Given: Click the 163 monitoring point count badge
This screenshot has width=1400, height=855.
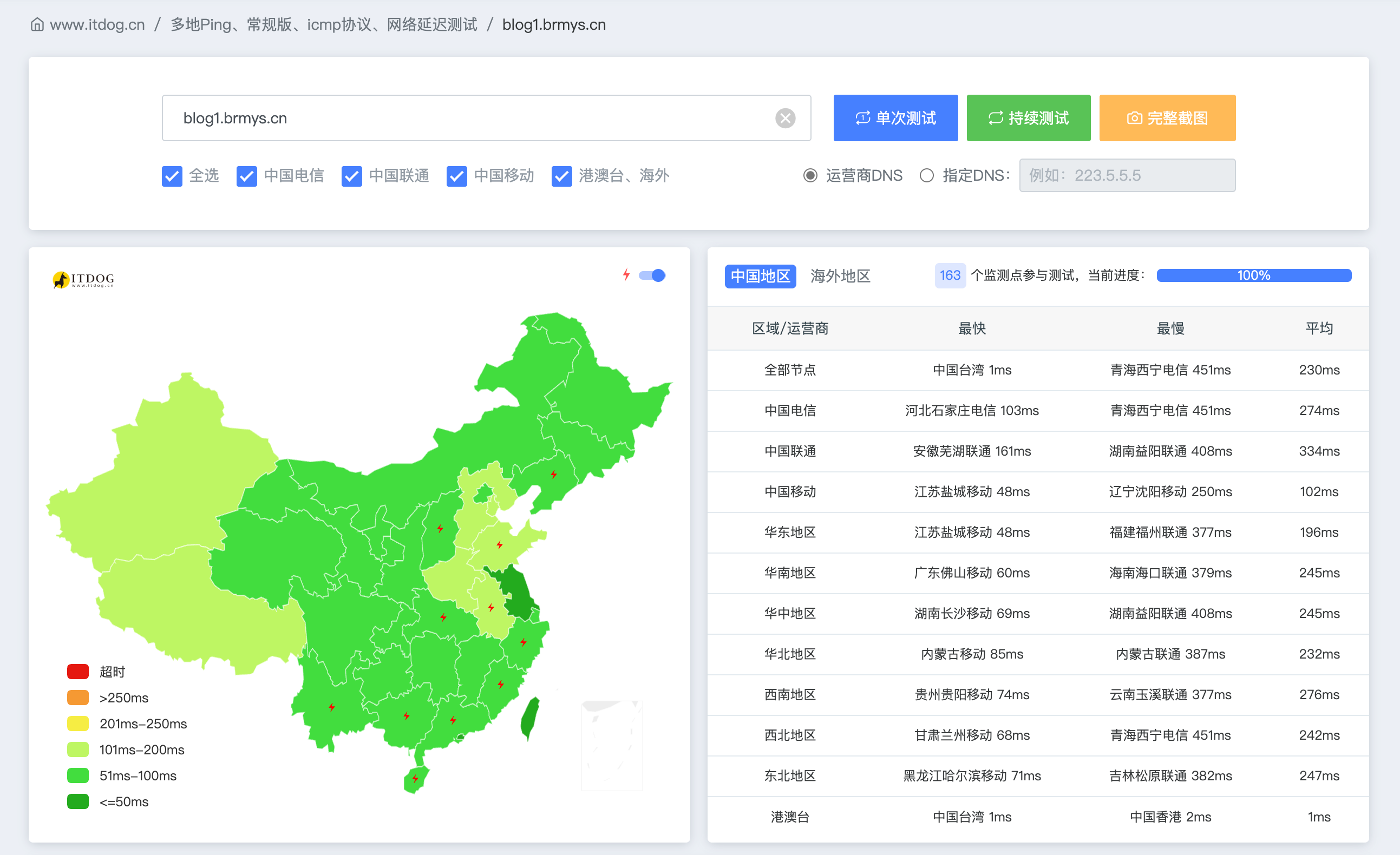Looking at the screenshot, I should [950, 275].
